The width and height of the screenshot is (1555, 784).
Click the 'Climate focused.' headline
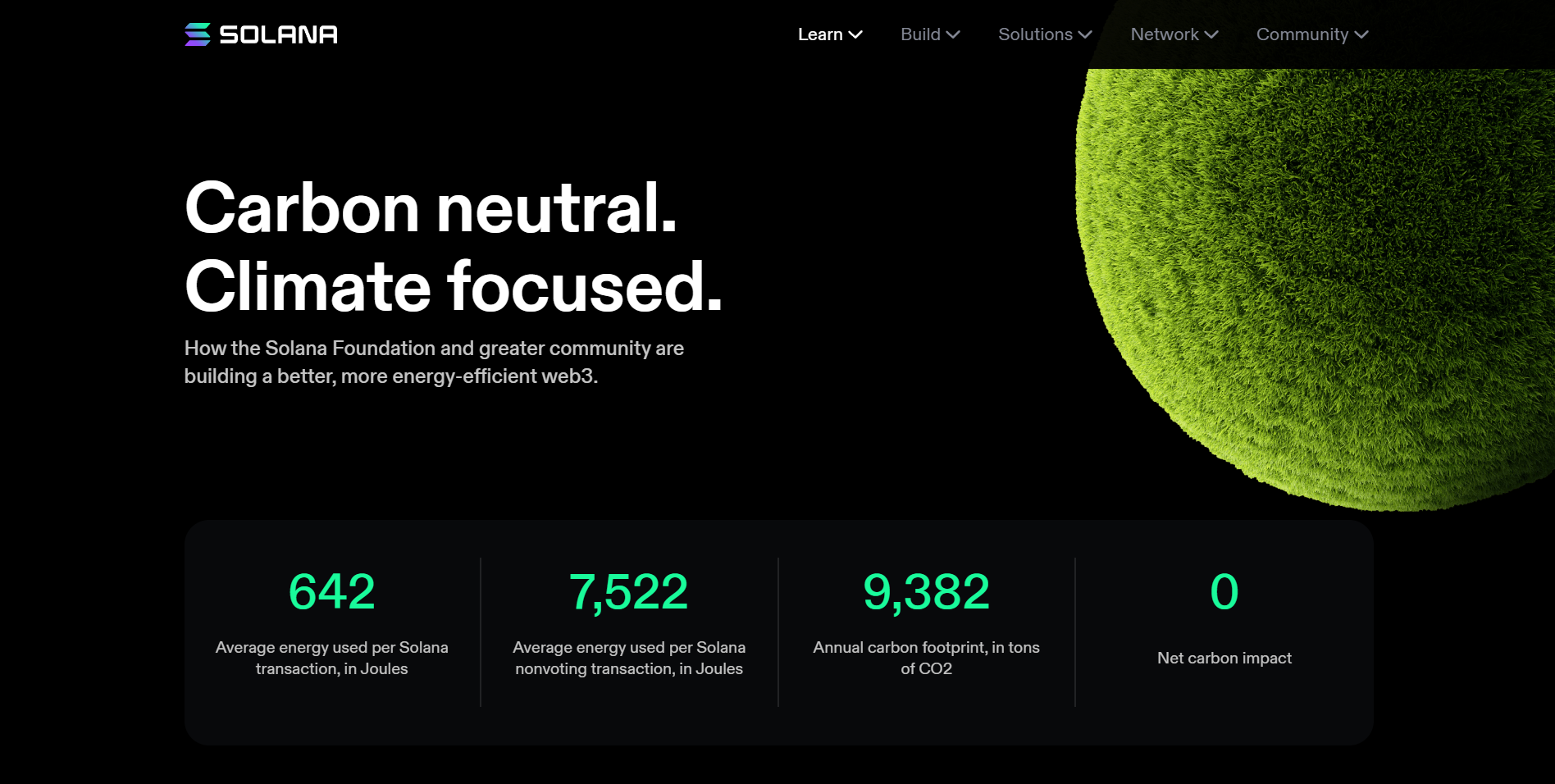pyautogui.click(x=454, y=286)
